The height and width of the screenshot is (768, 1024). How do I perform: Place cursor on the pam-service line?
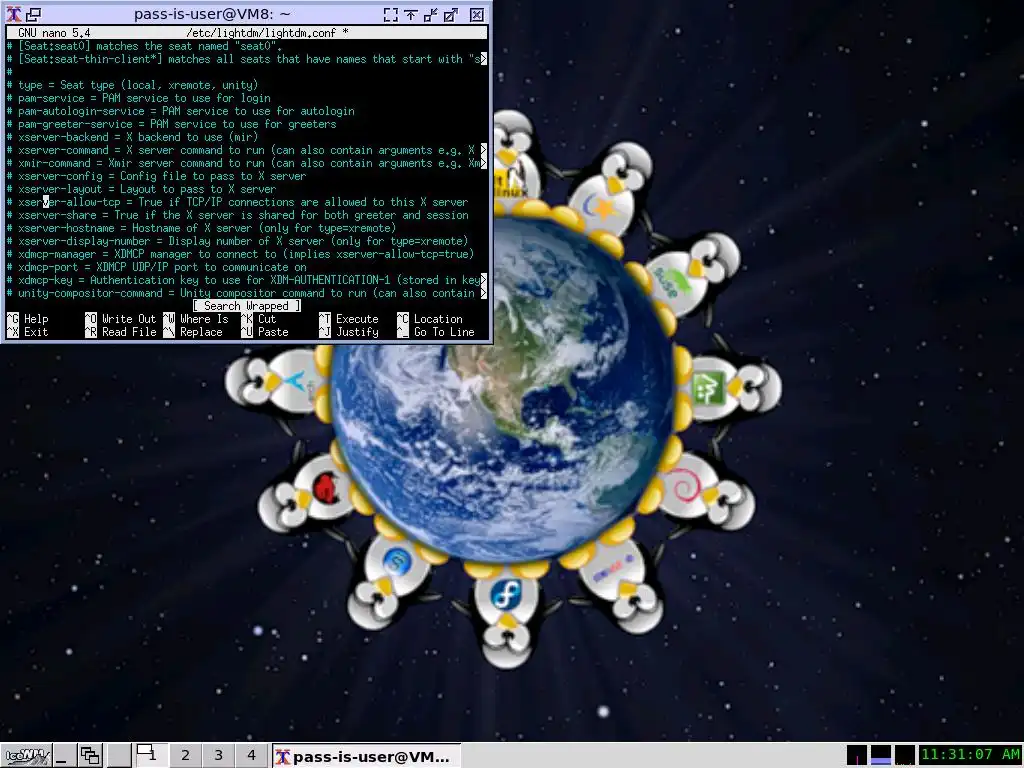138,98
